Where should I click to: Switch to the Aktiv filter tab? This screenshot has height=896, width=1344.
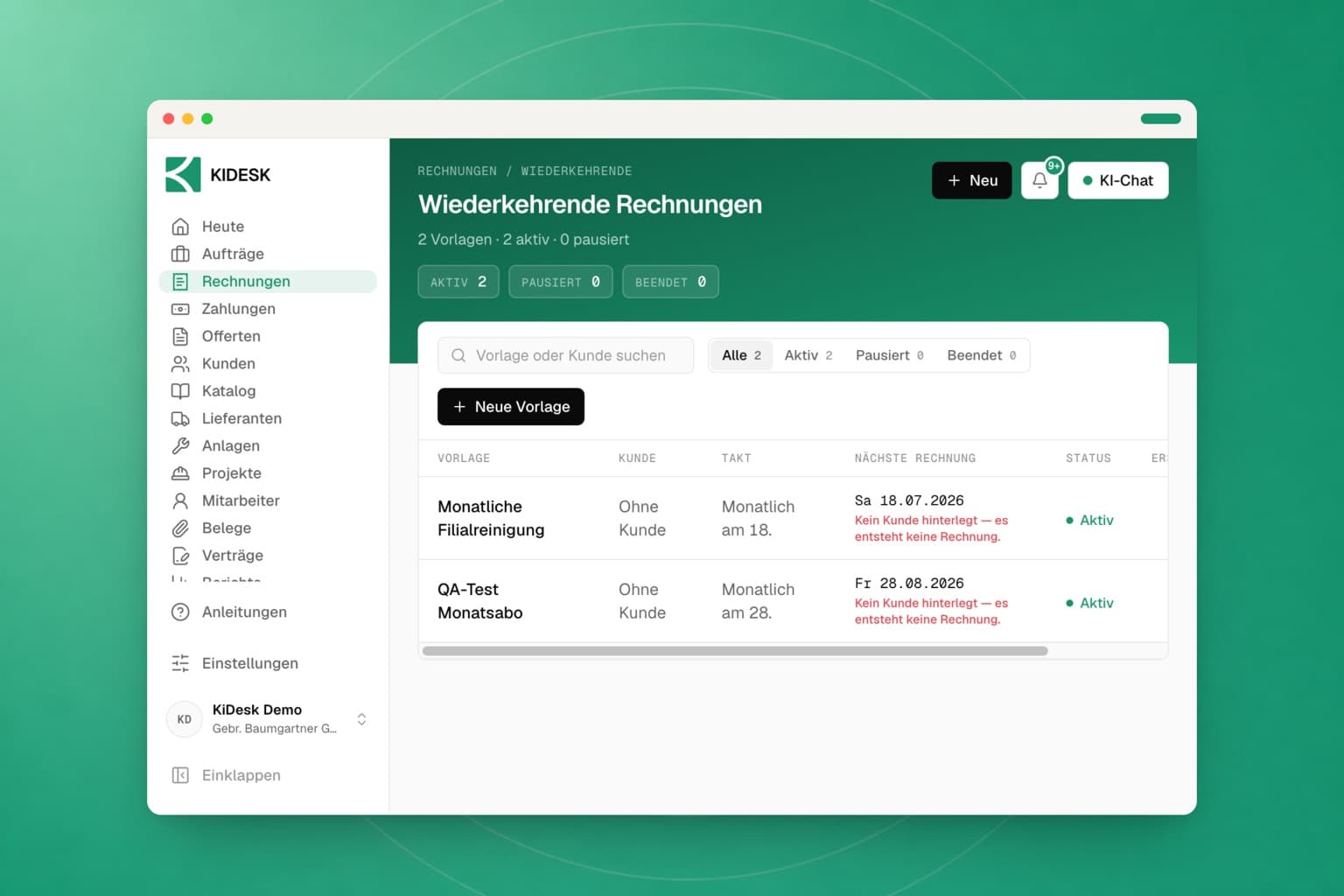click(x=808, y=355)
